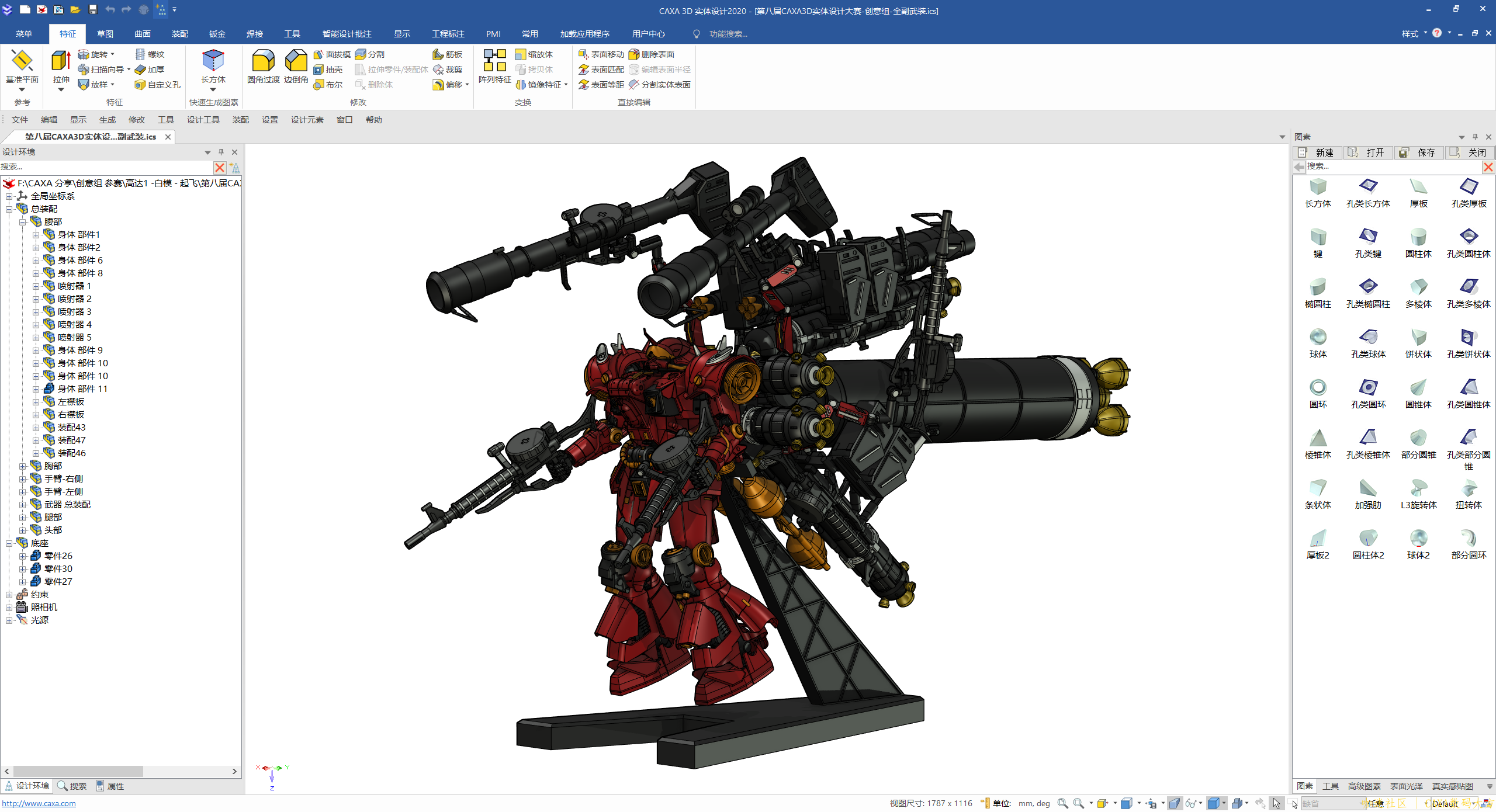Open the 自定义孔 custom hole tool
This screenshot has width=1496, height=812.
click(x=158, y=85)
